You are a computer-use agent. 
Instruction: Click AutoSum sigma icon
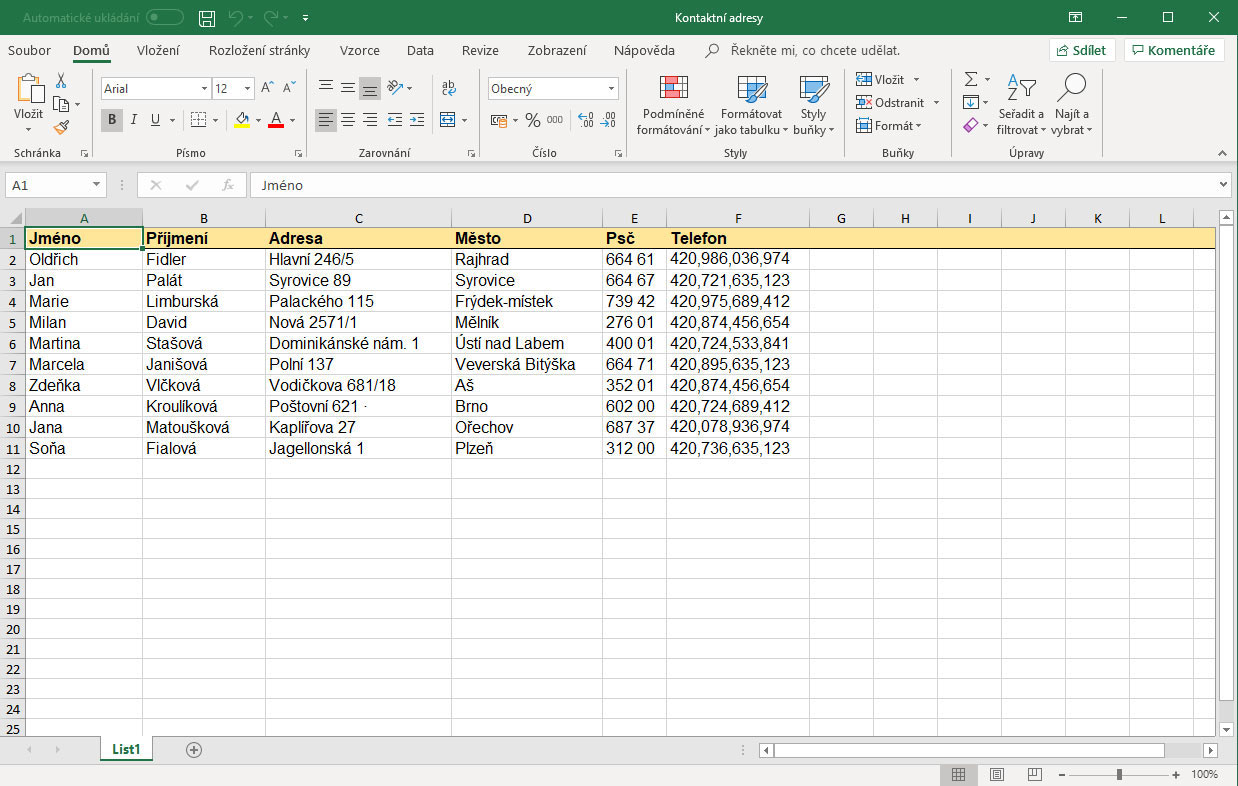[x=970, y=79]
